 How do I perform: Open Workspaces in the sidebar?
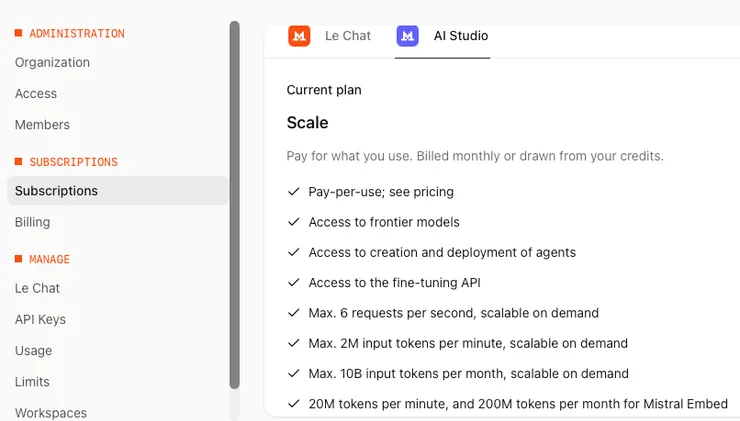(50, 412)
